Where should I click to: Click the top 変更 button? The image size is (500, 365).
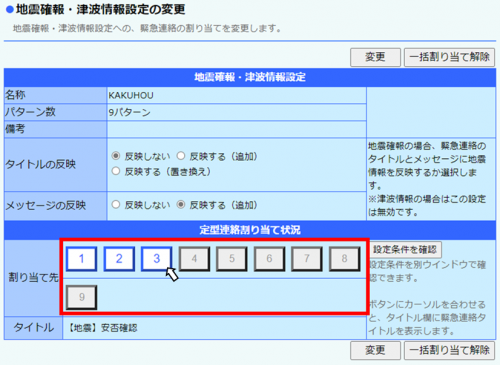[x=375, y=57]
